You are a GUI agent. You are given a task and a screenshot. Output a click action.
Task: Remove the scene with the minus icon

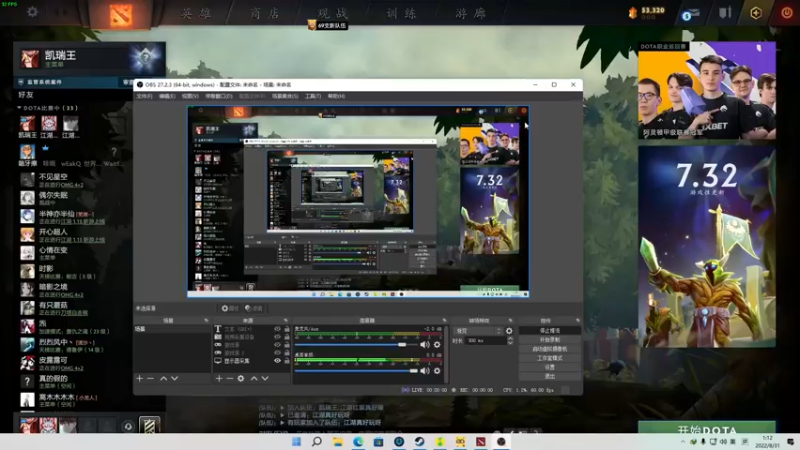click(x=151, y=379)
